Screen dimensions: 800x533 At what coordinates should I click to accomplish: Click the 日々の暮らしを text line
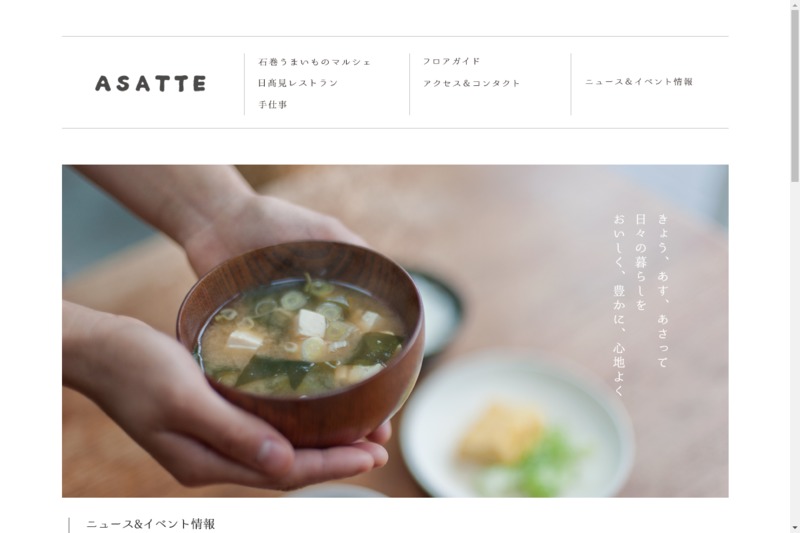pos(641,262)
